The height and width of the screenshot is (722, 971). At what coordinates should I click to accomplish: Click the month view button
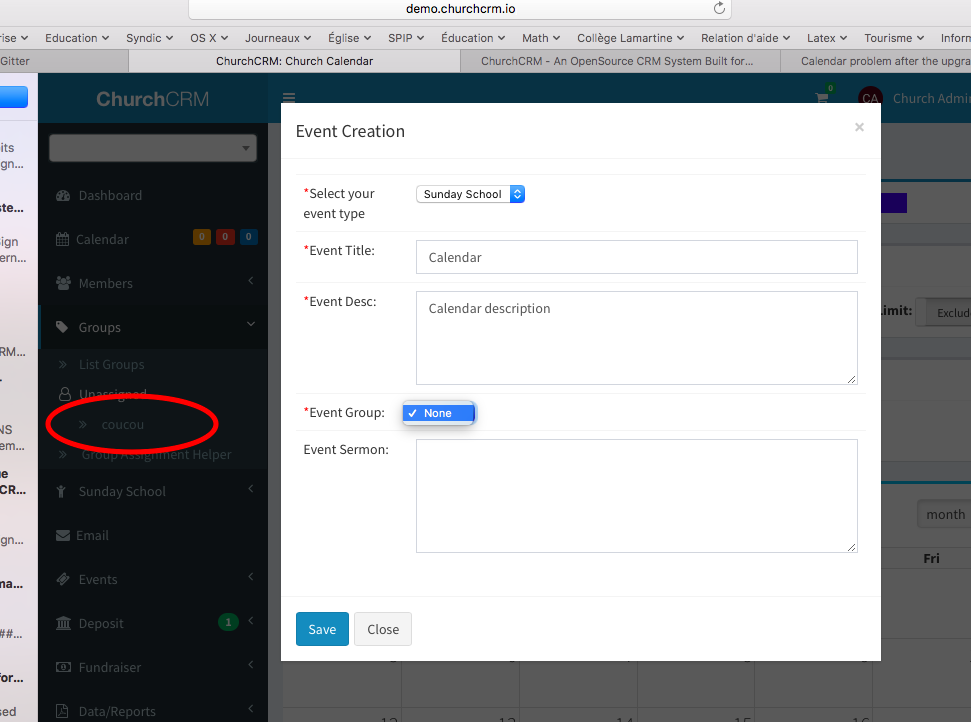point(944,515)
